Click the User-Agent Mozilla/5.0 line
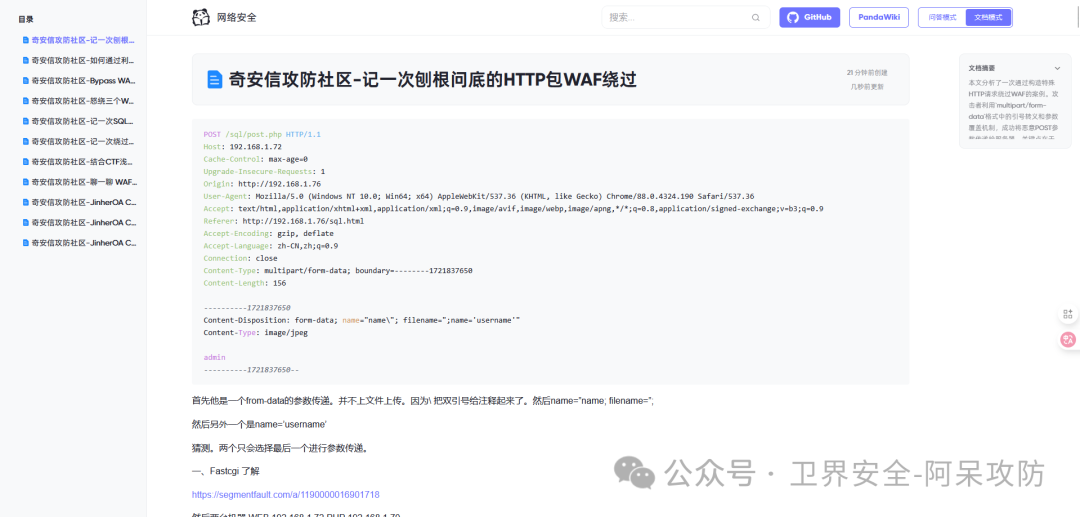Viewport: 1080px width, 517px height. pyautogui.click(x=479, y=196)
